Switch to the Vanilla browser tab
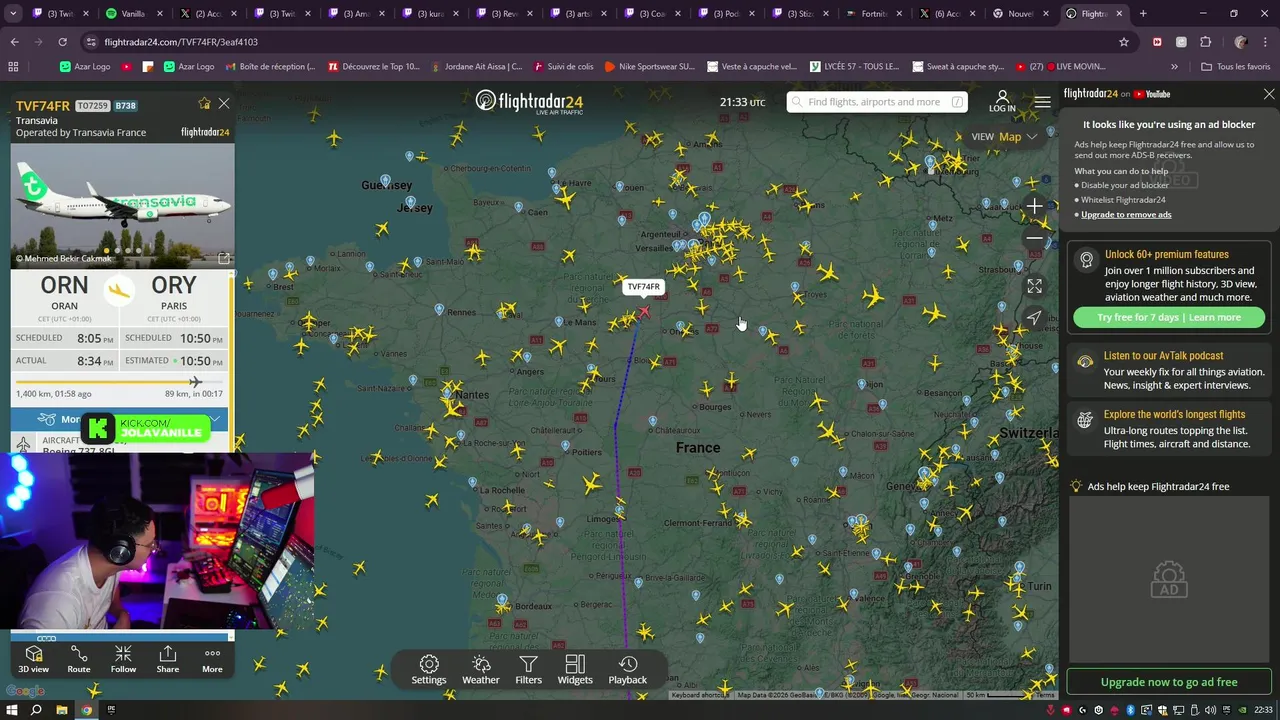The image size is (1280, 720). coord(133,14)
